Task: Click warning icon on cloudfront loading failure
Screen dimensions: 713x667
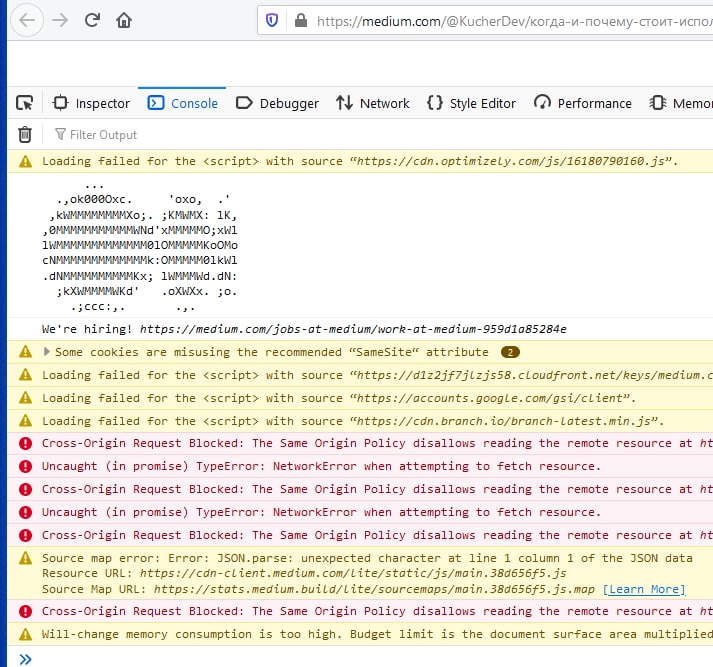Action: (x=25, y=375)
